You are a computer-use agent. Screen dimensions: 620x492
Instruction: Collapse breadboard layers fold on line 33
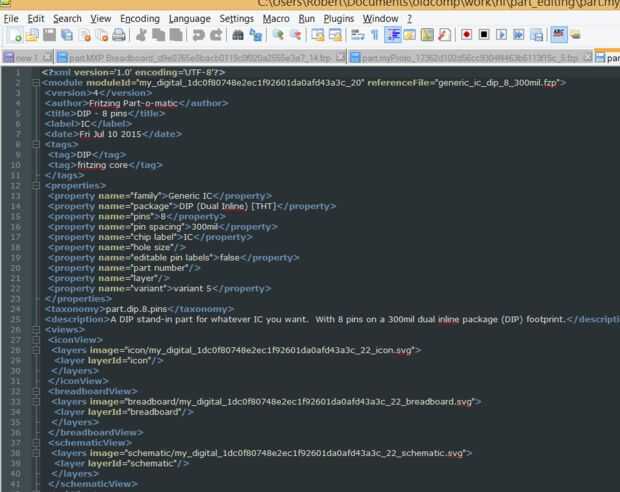point(36,401)
